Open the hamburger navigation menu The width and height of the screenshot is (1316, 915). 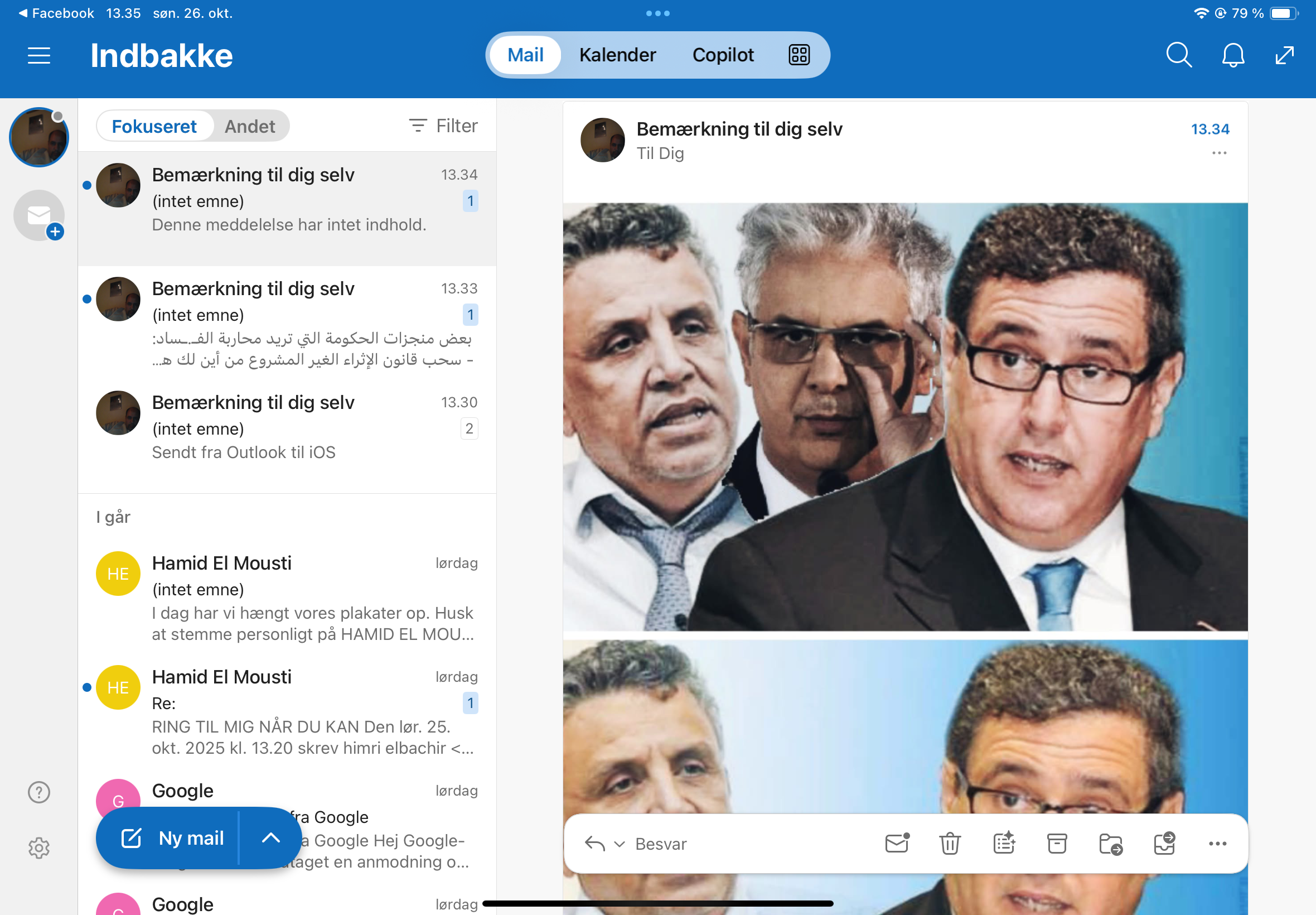coord(39,56)
